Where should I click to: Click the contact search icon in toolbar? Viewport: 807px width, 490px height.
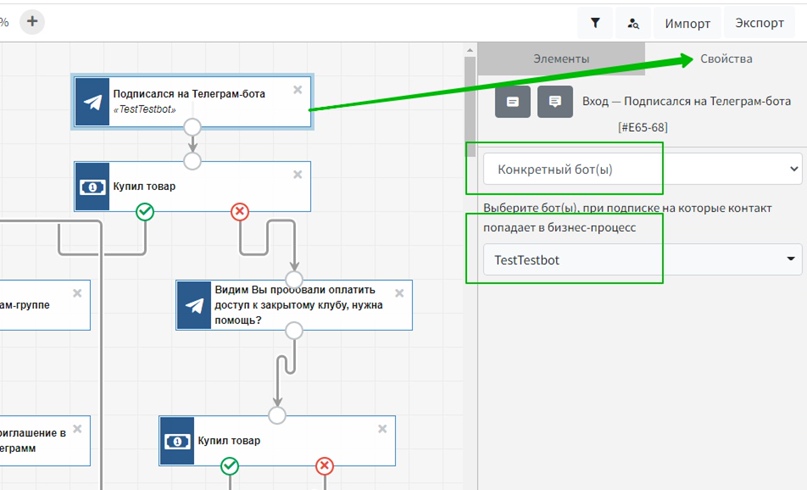pyautogui.click(x=633, y=23)
